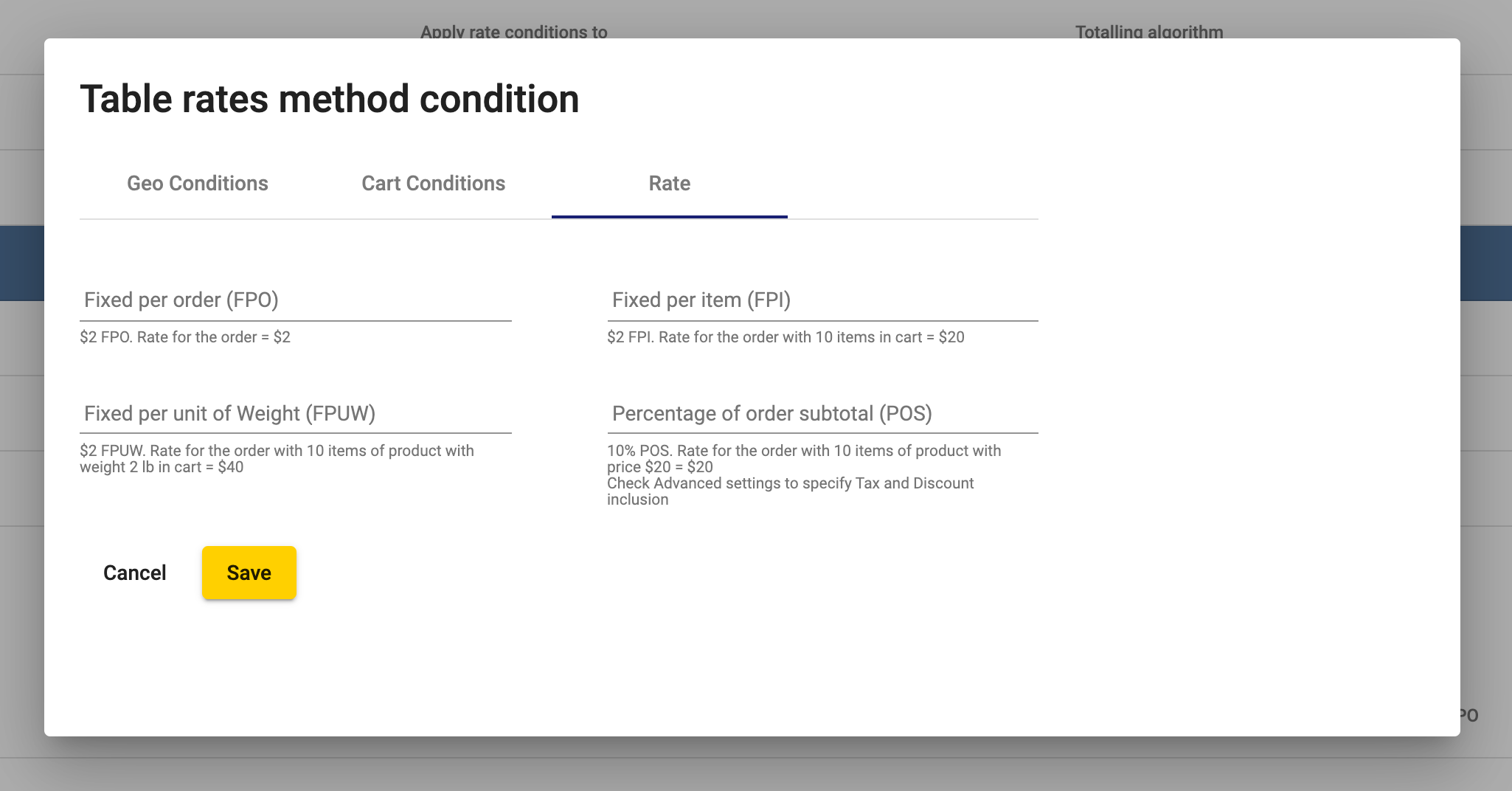Click the '$2 FPI' example hint text
The width and height of the screenshot is (1512, 791).
tap(786, 337)
